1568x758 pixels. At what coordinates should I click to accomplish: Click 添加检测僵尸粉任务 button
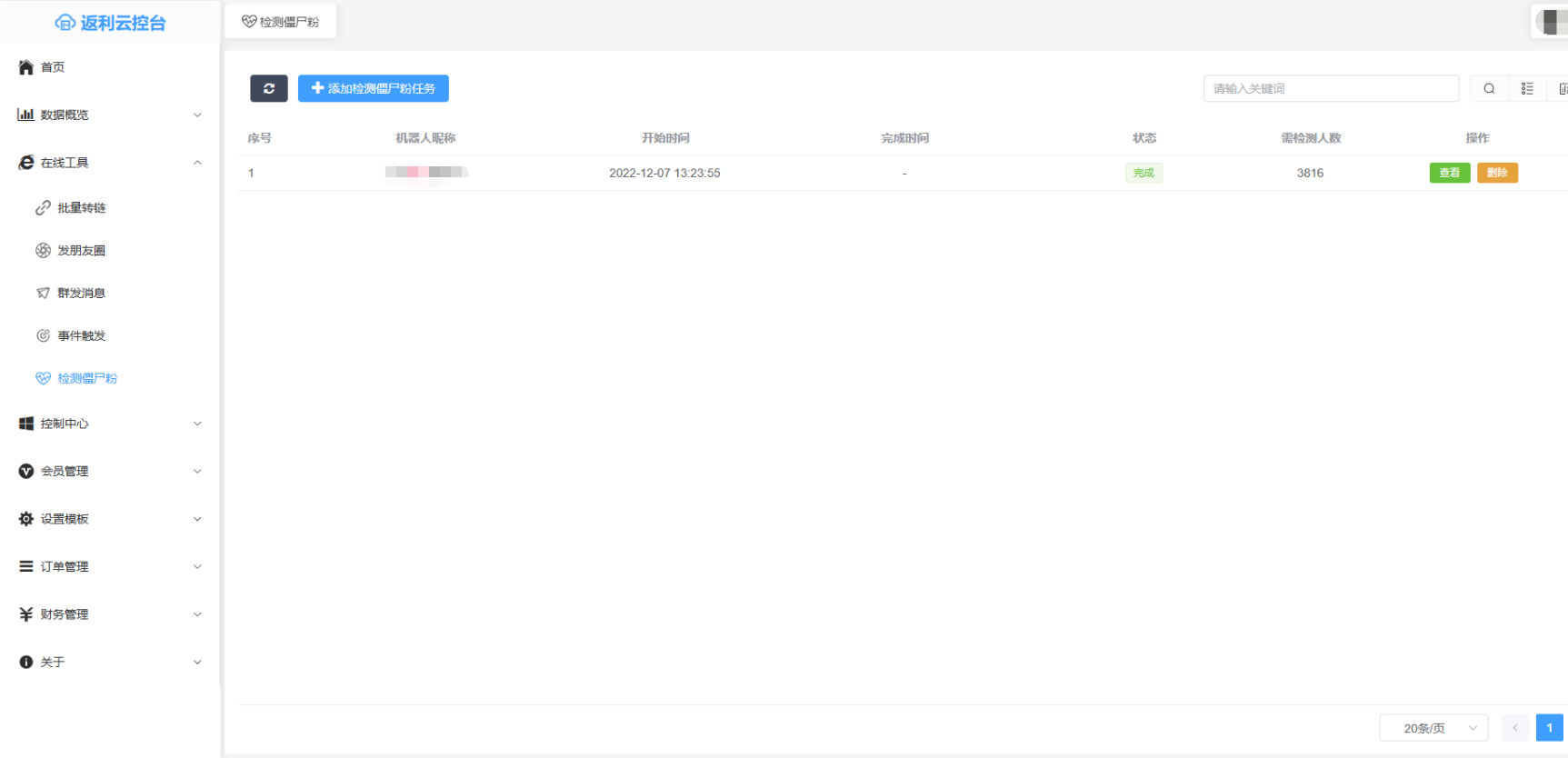[373, 88]
